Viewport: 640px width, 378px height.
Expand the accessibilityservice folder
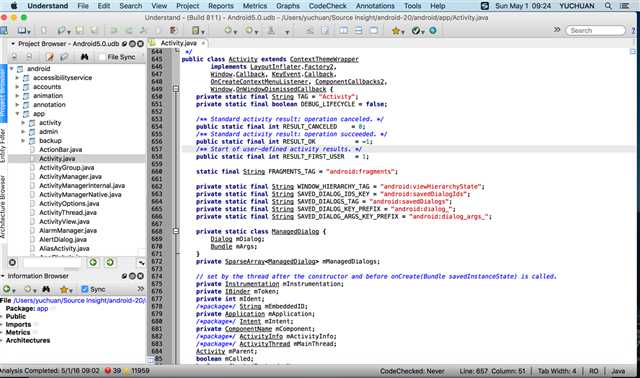click(x=17, y=78)
